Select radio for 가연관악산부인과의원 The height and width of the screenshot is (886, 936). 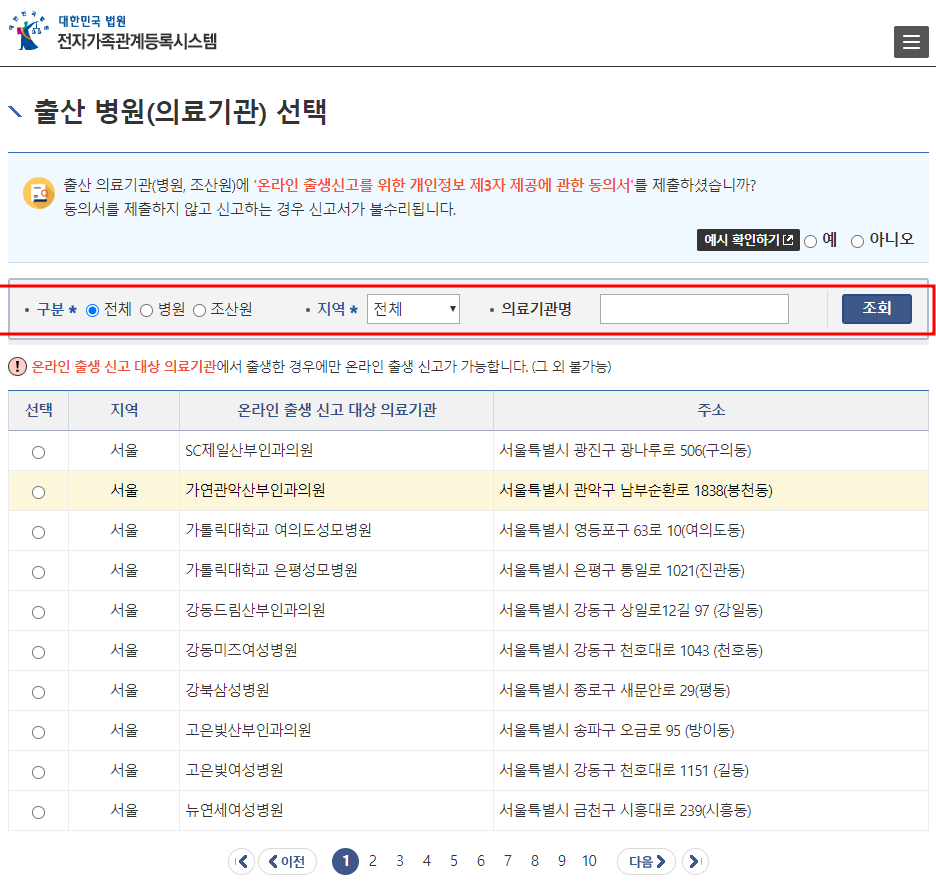point(38,492)
